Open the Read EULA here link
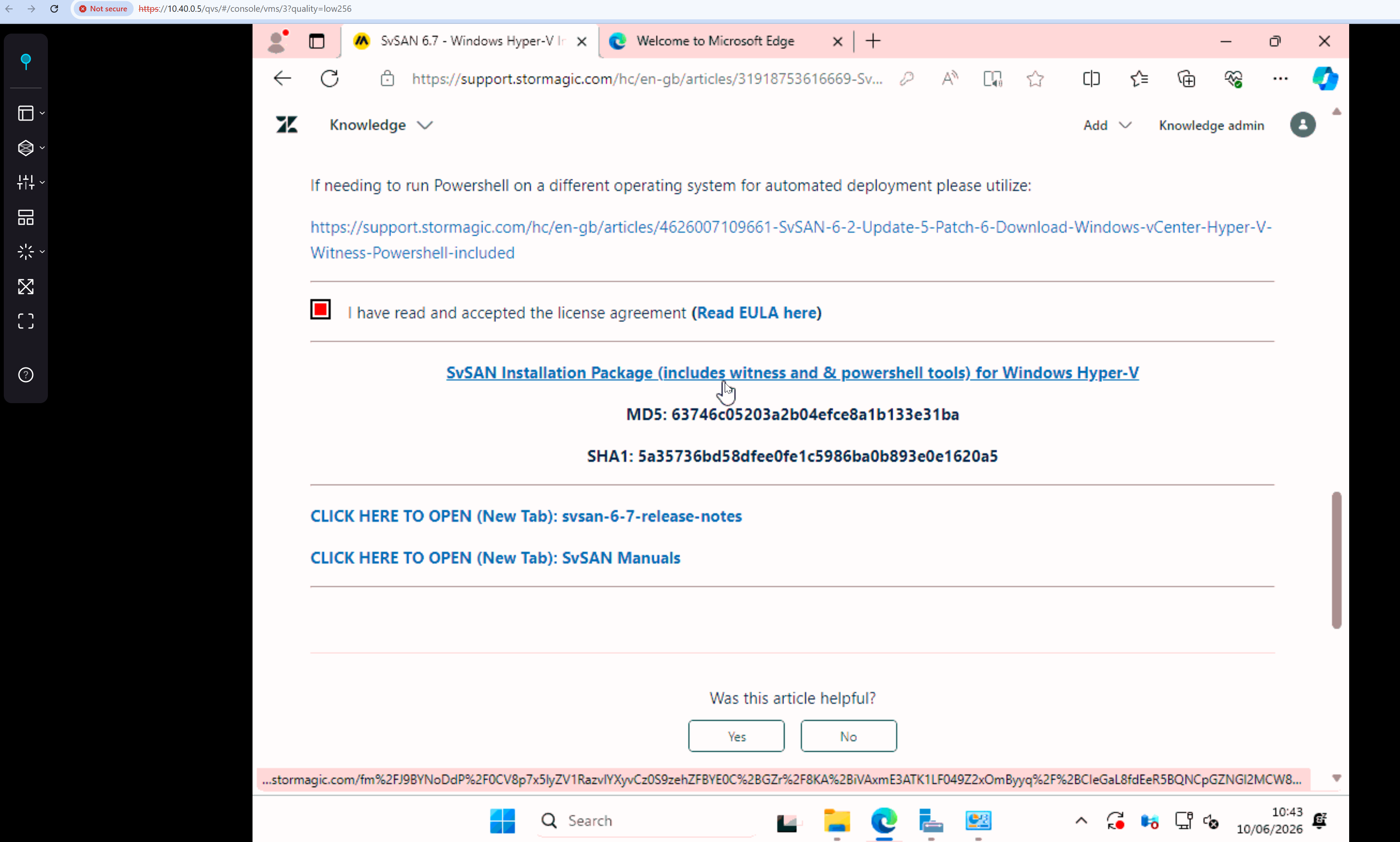1400x842 pixels. [756, 312]
